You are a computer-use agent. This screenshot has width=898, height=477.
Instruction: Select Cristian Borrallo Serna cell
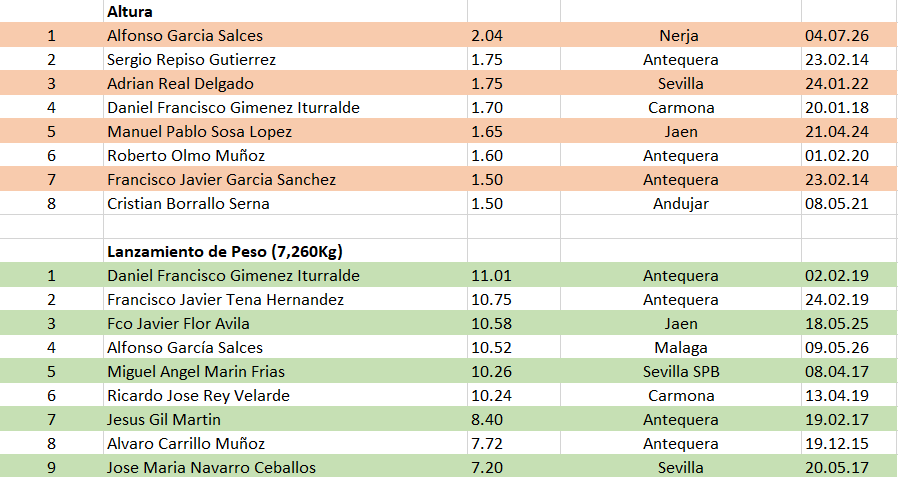(285, 203)
